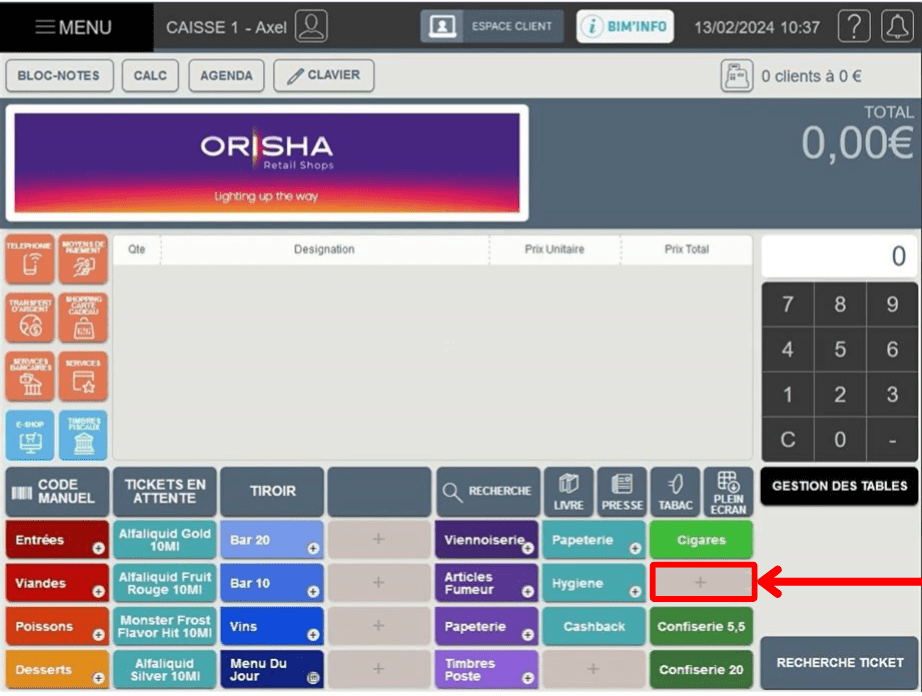
Task: Open the E-Shop blue tile
Action: click(30, 435)
